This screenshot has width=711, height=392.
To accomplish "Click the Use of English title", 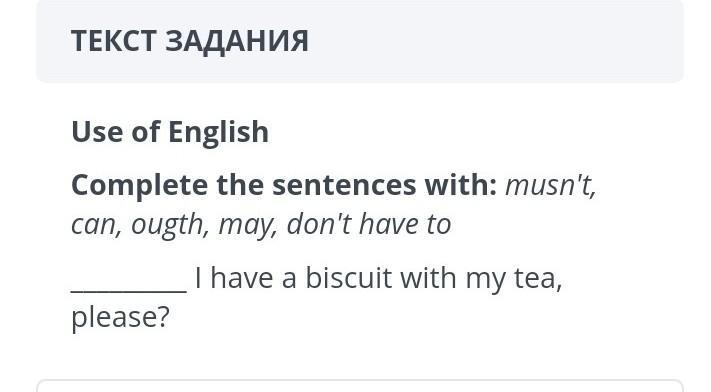I will 170,132.
